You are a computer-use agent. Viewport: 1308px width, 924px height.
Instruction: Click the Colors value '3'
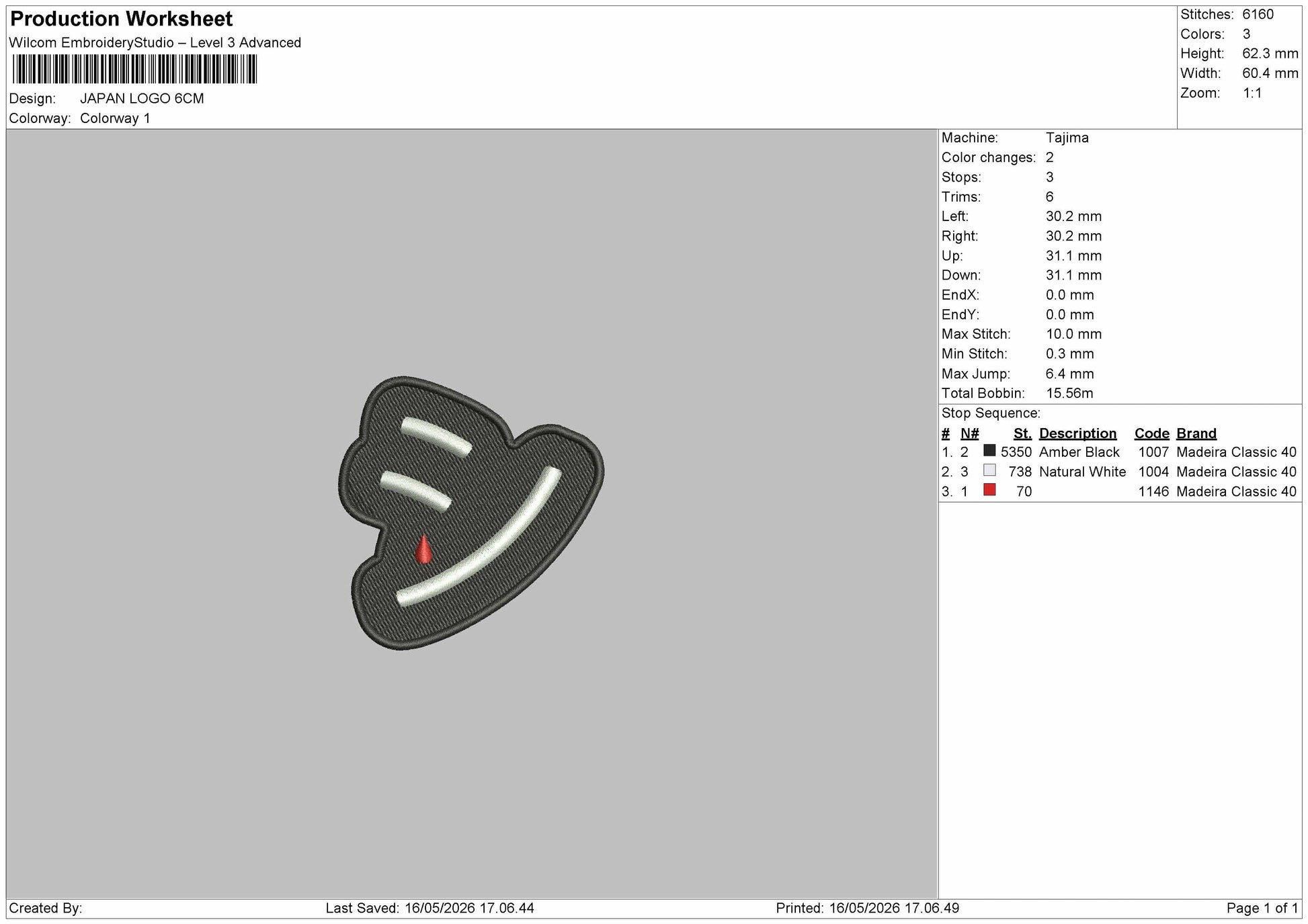[x=1246, y=34]
